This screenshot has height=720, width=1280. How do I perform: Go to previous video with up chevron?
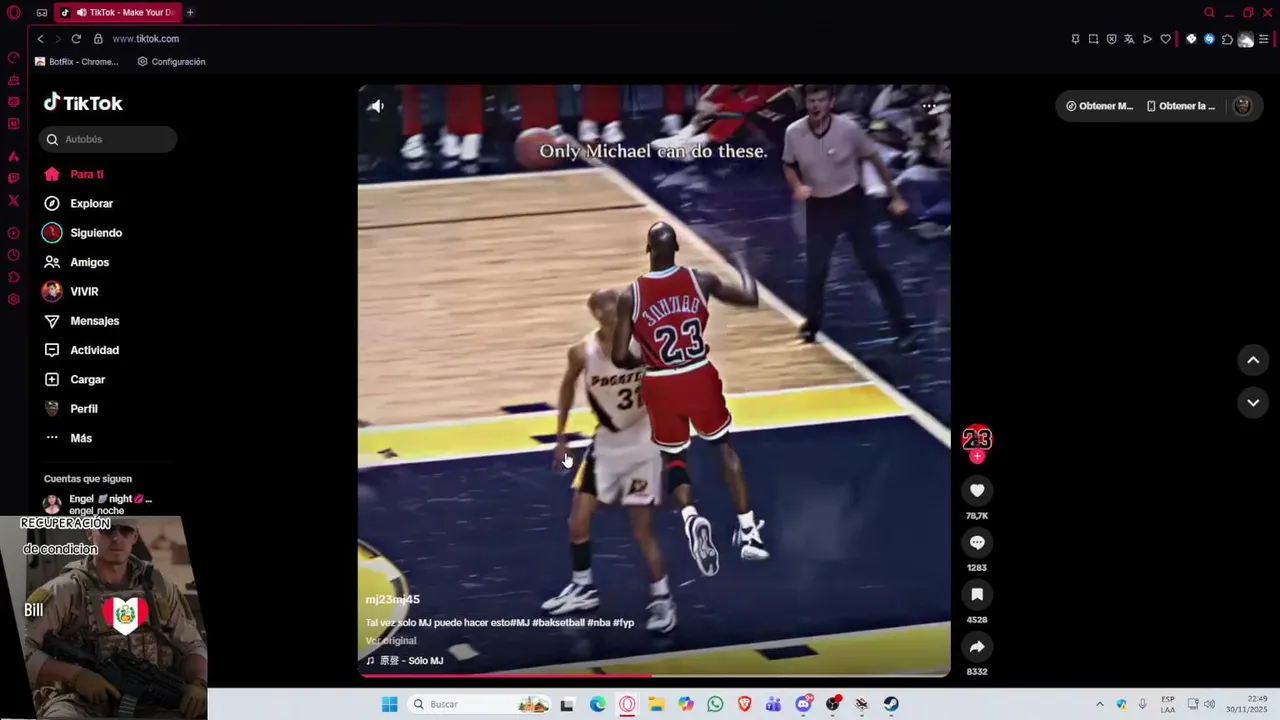click(x=1253, y=360)
